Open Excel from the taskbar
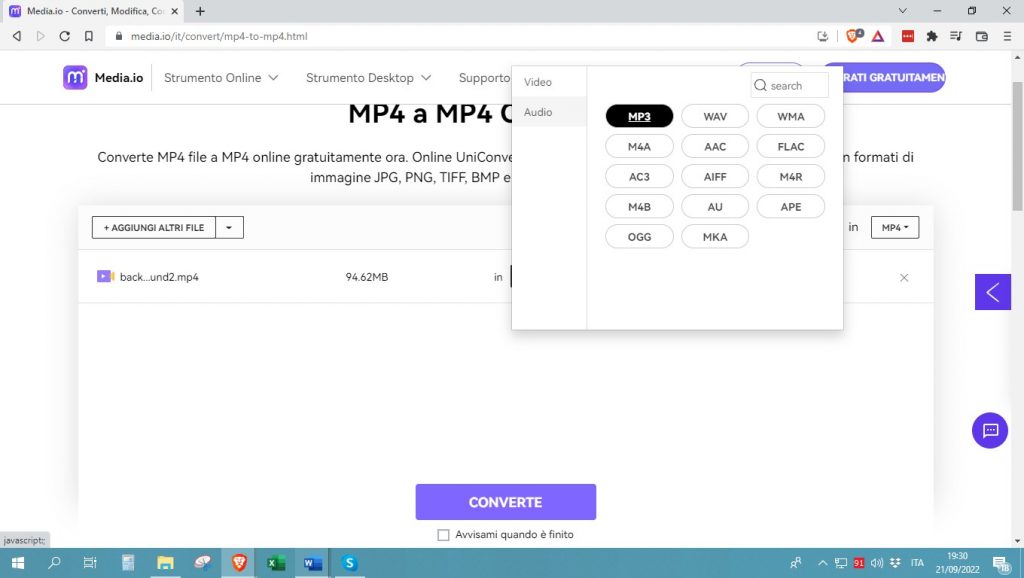Screen dimensions: 1024x578 click(x=275, y=563)
